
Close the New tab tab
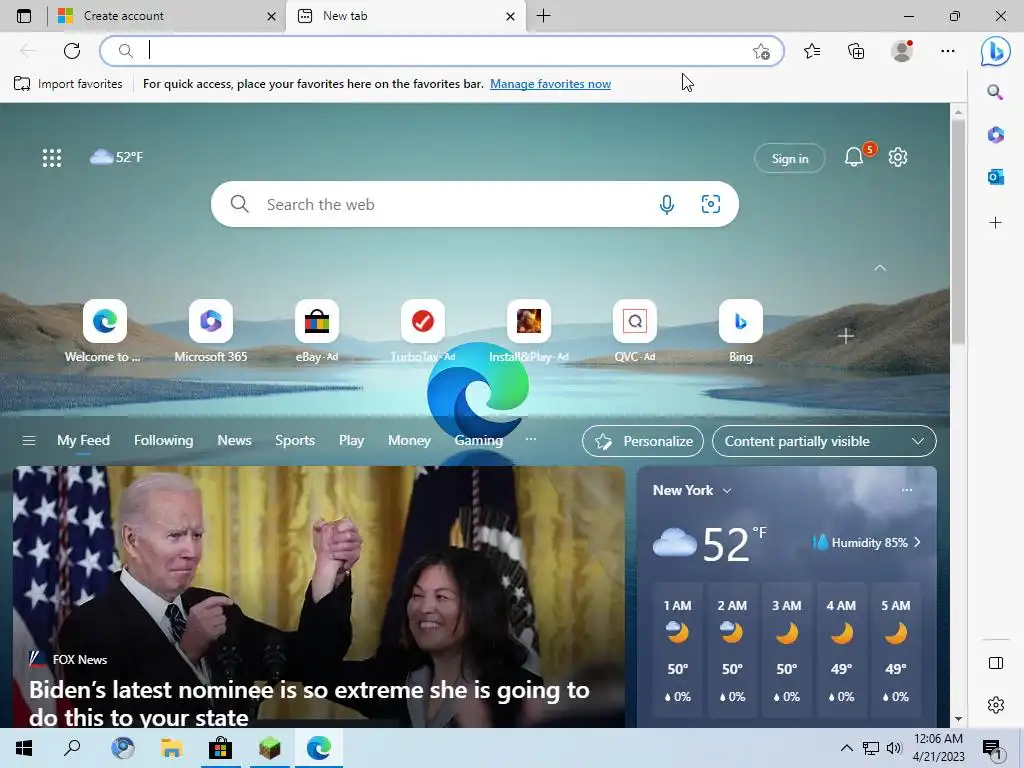[511, 16]
